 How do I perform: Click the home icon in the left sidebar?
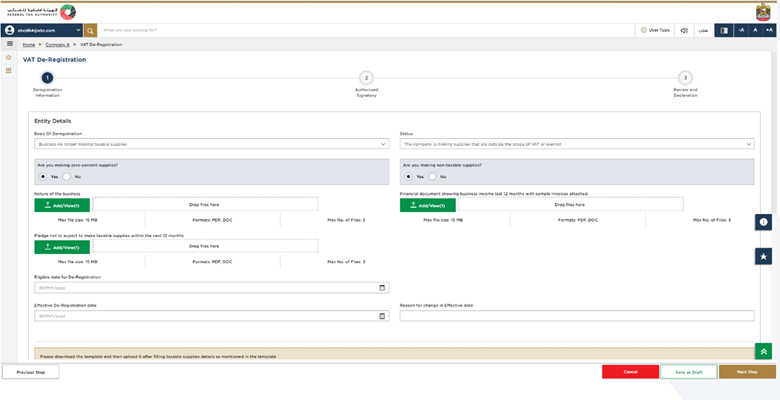(x=9, y=57)
